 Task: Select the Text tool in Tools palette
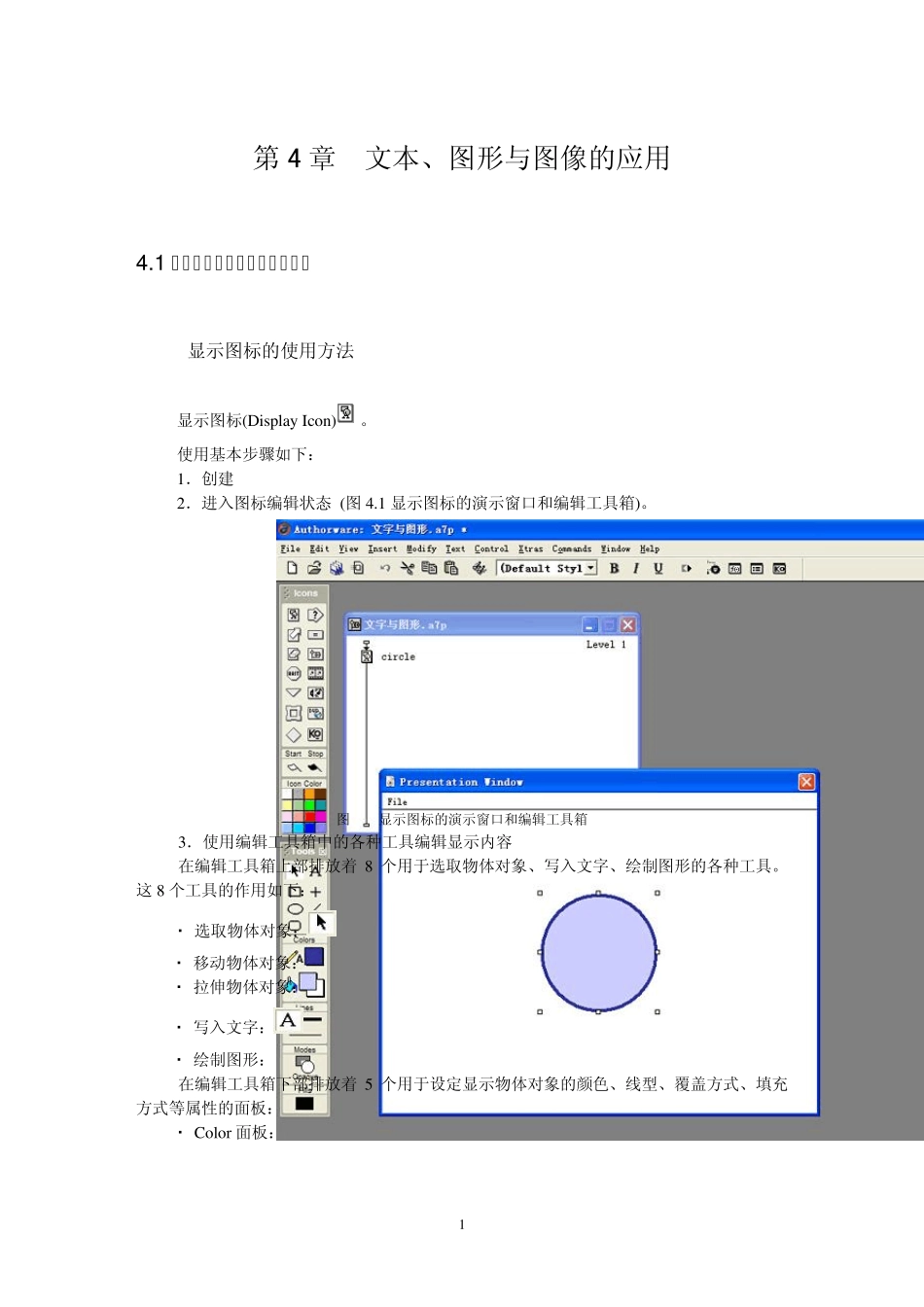[315, 871]
